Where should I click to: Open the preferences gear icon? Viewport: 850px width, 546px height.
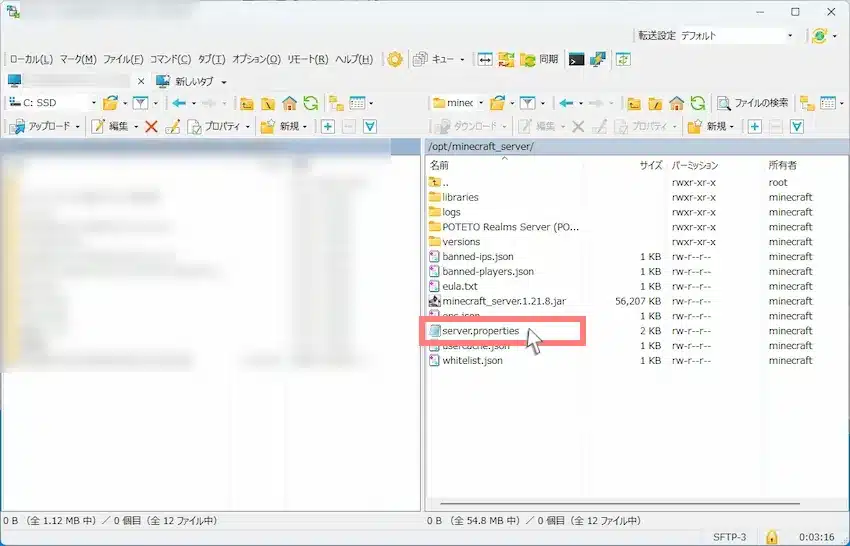pyautogui.click(x=395, y=59)
